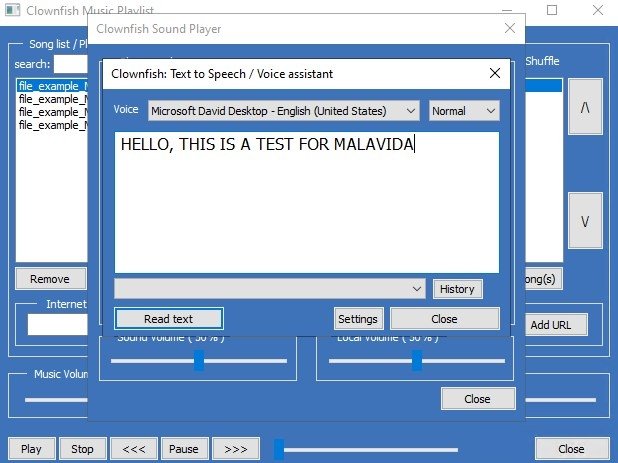Click the Music Playlist window app icon
Image resolution: width=618 pixels, height=463 pixels.
click(12, 10)
